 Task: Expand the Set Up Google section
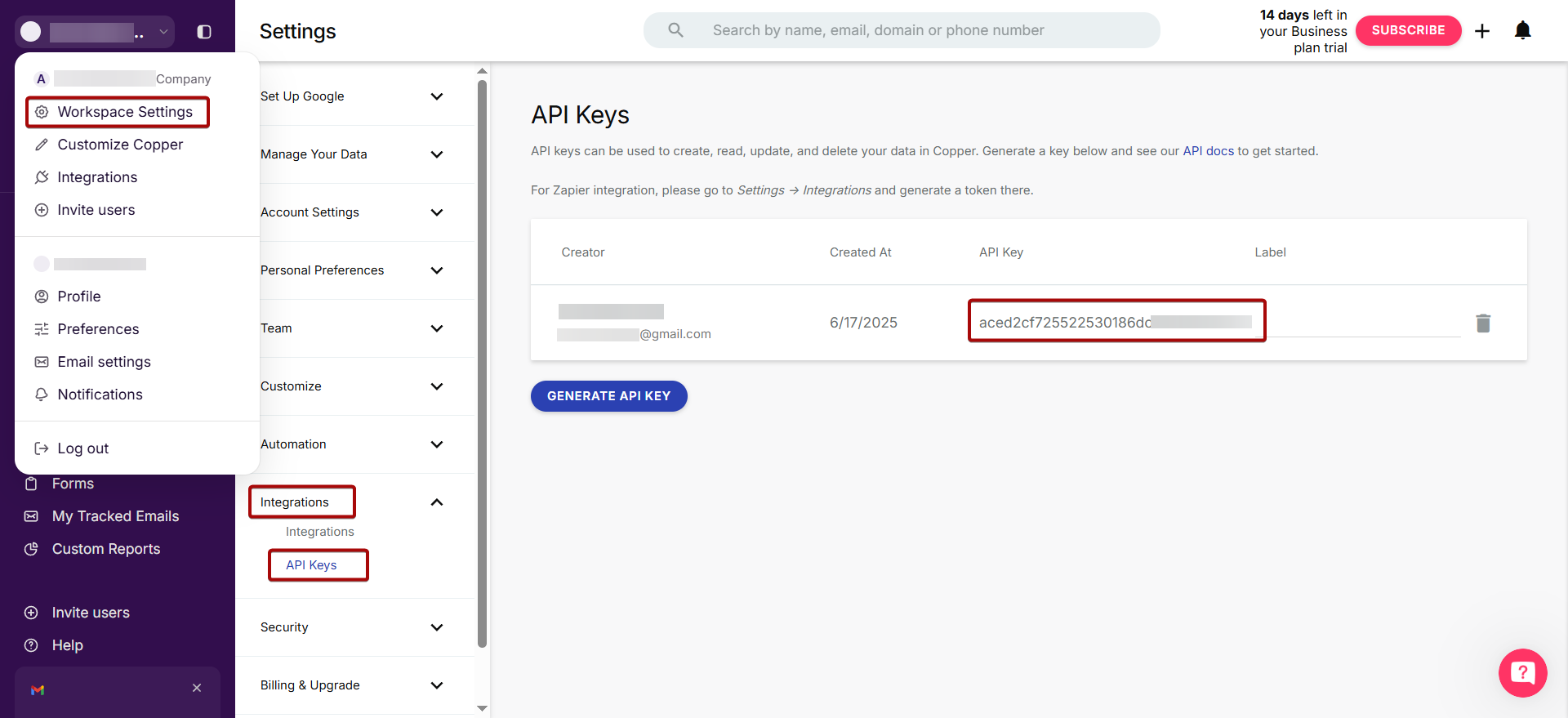pyautogui.click(x=437, y=96)
